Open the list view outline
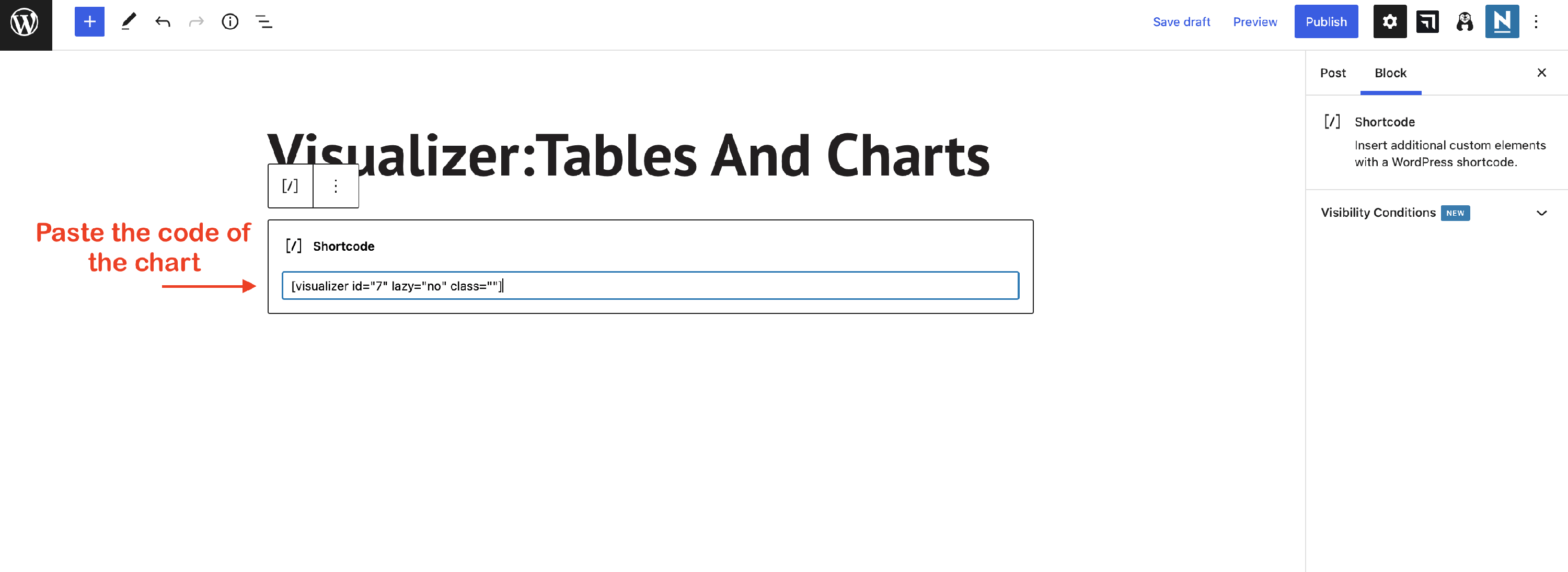 [263, 22]
